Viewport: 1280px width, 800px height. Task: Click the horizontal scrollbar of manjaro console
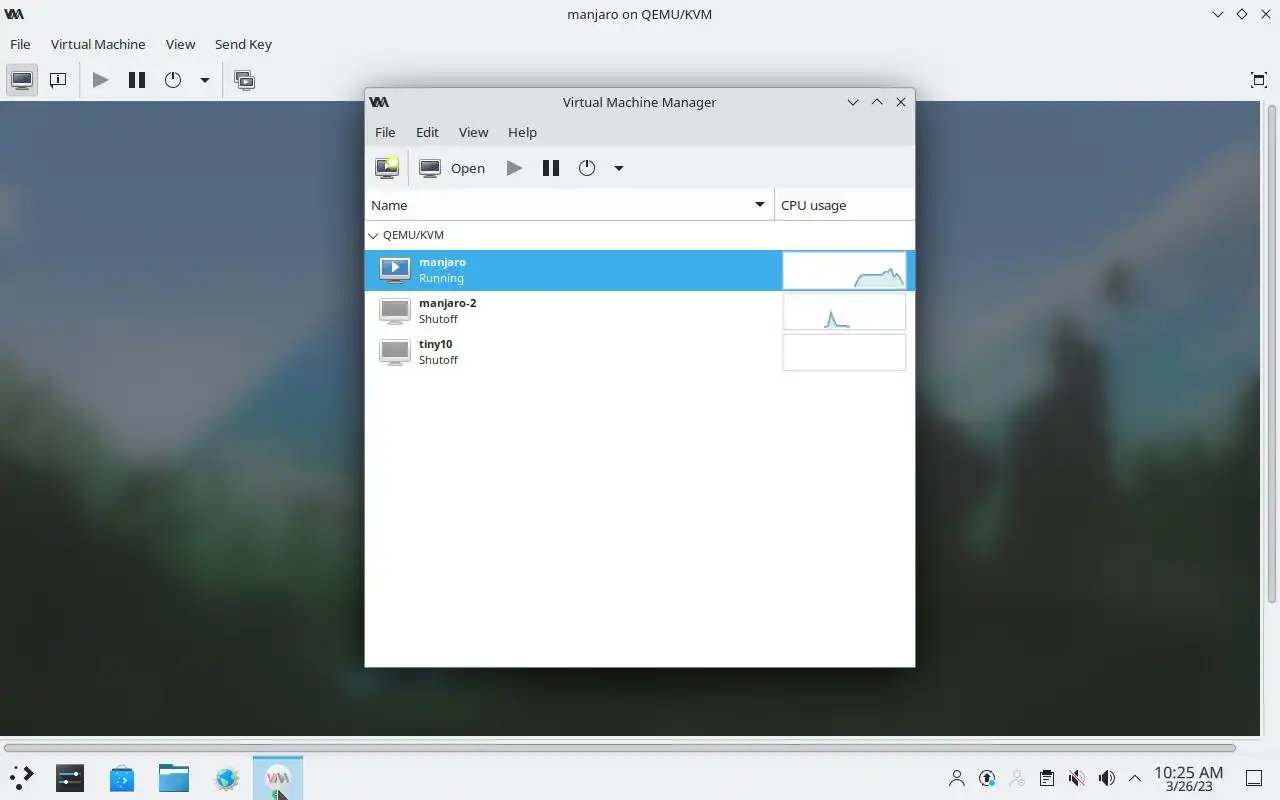(619, 748)
